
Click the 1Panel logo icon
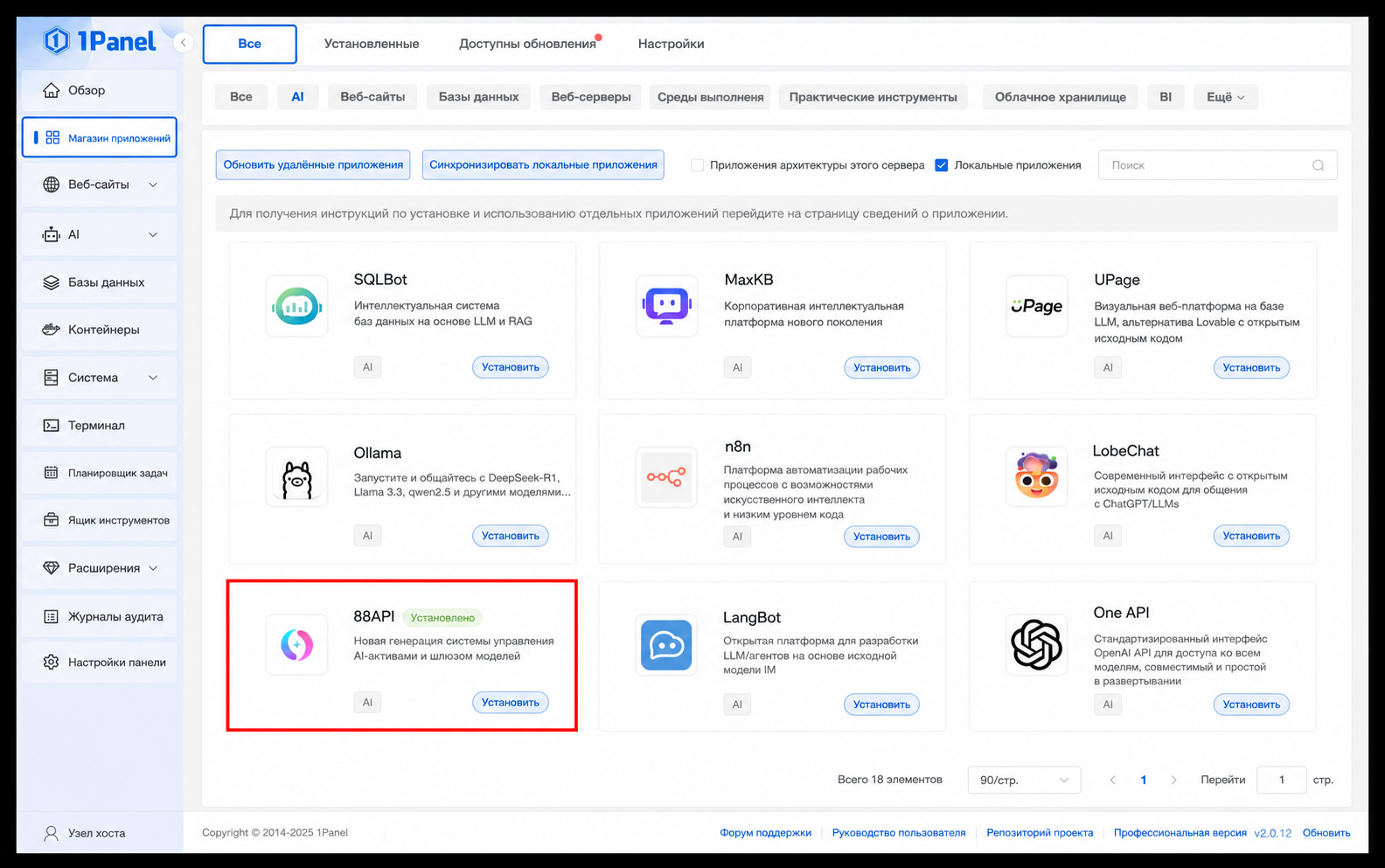pyautogui.click(x=57, y=40)
